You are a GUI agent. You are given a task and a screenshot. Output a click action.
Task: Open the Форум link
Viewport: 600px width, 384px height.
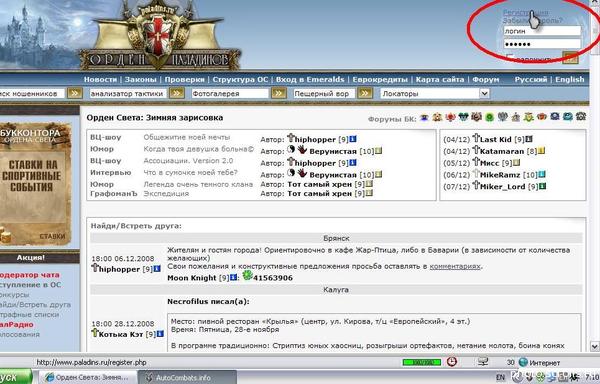click(x=486, y=80)
